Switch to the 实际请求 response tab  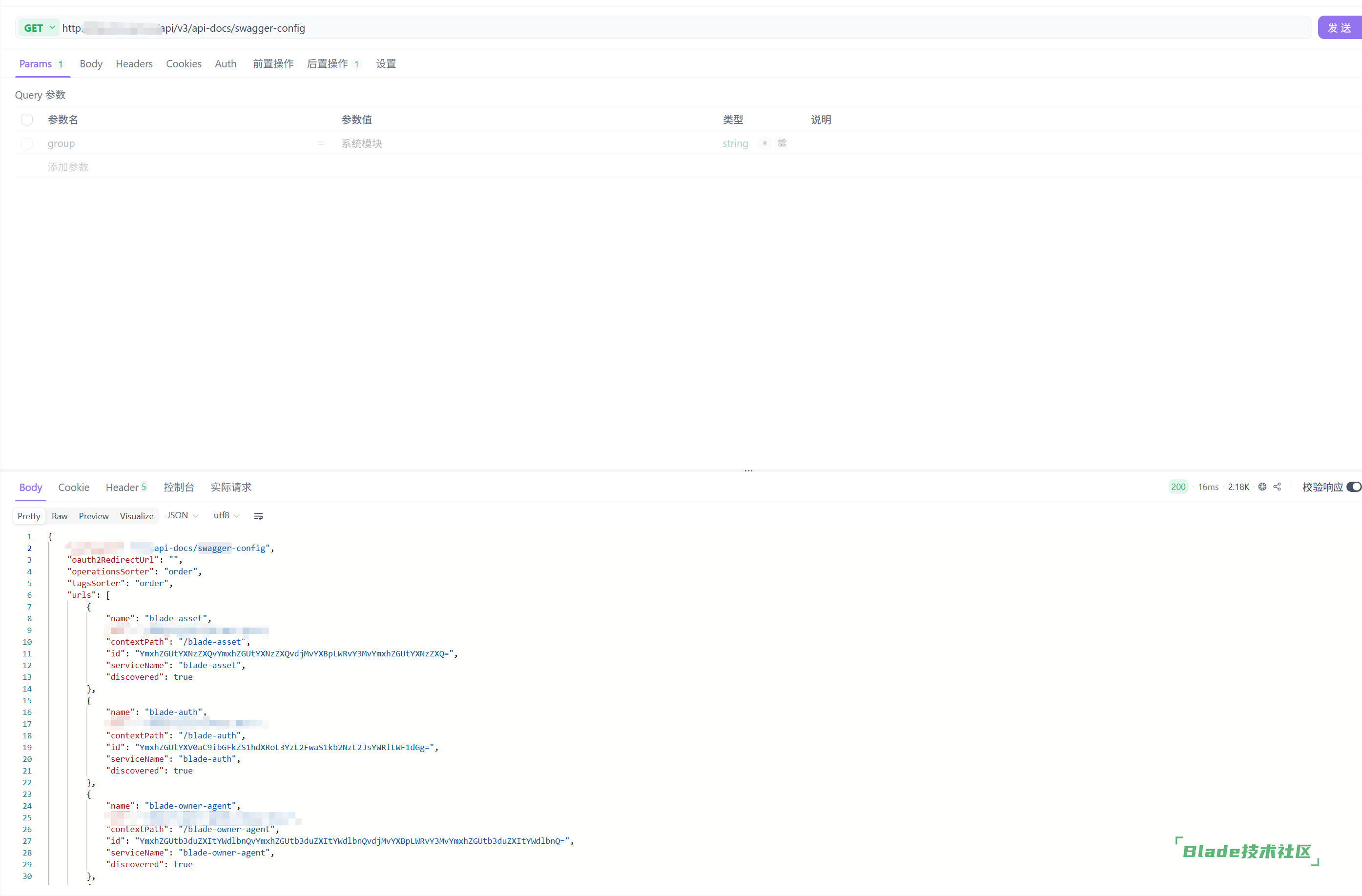[230, 487]
